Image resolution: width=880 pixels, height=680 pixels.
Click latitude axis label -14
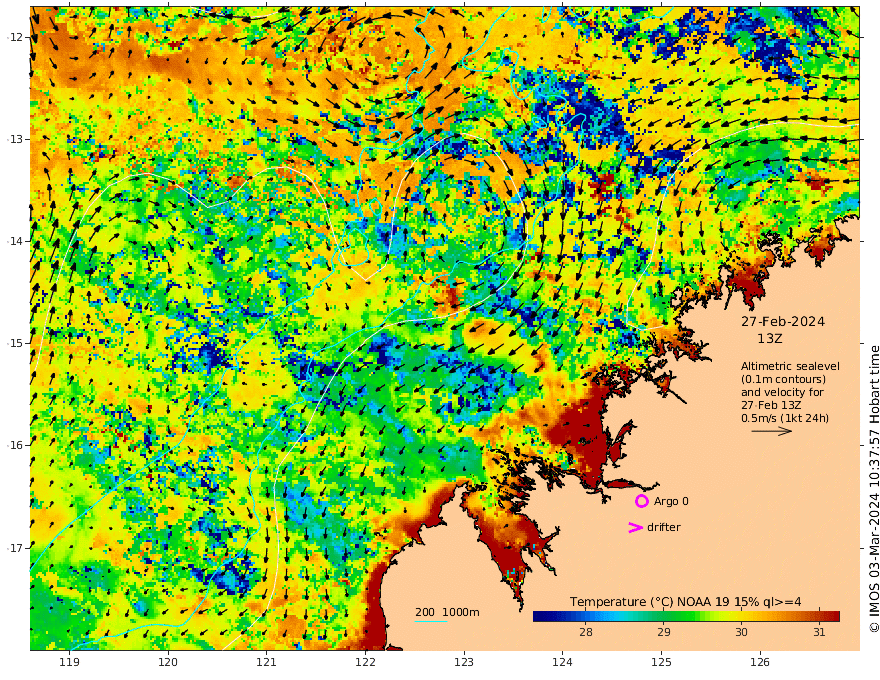pos(15,241)
